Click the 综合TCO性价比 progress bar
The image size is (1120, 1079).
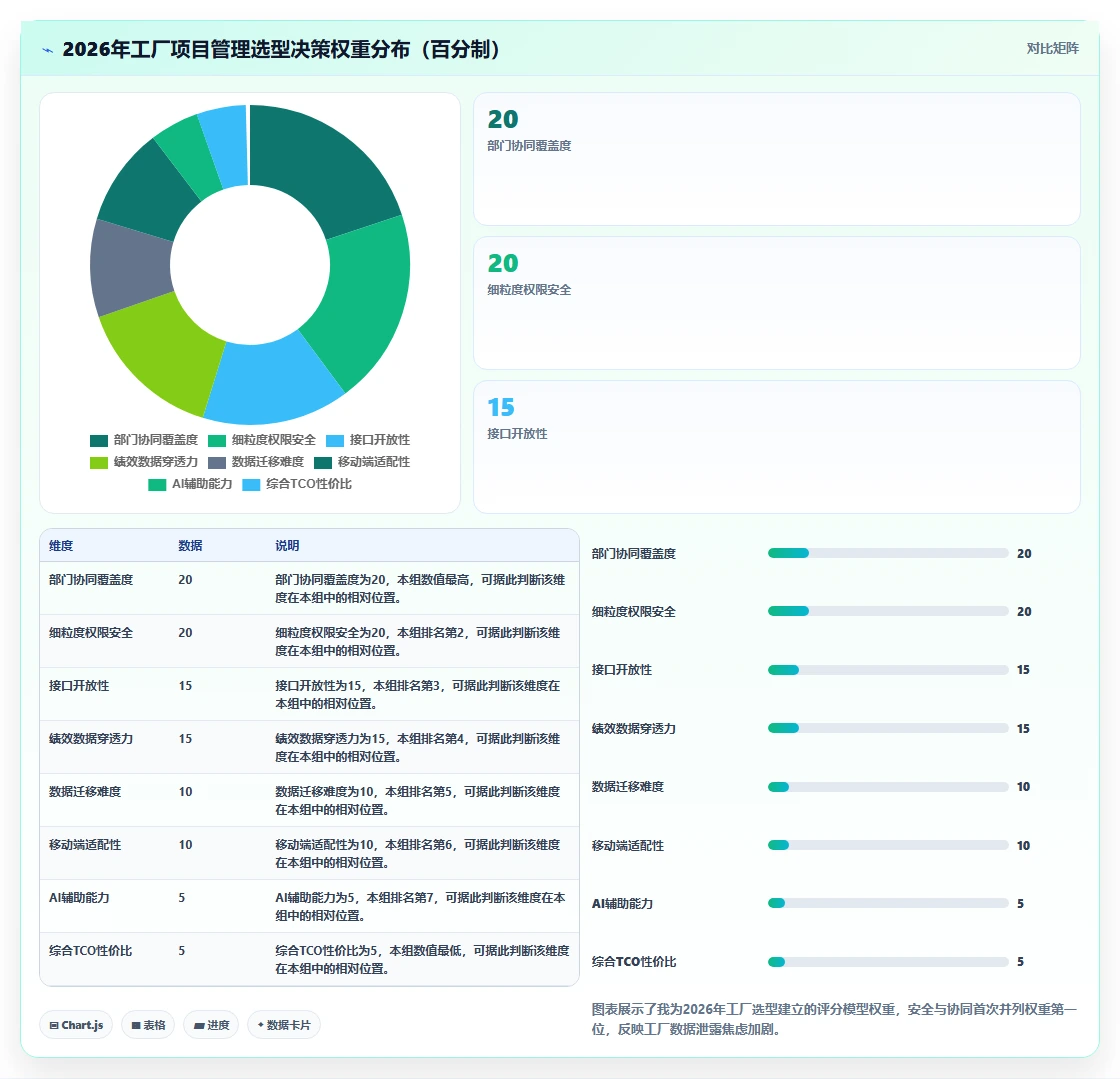pyautogui.click(x=888, y=962)
